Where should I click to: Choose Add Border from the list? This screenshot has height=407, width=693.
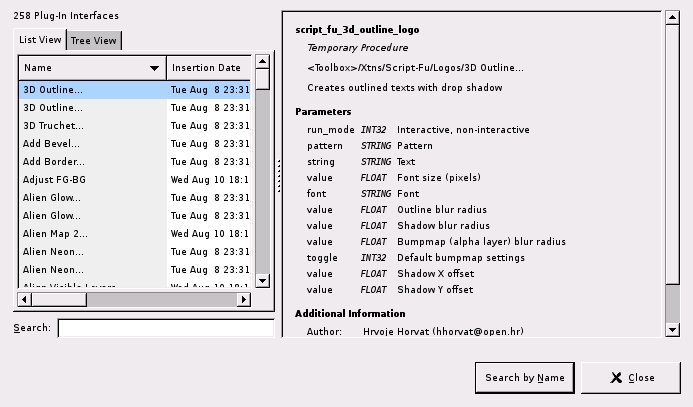53,162
